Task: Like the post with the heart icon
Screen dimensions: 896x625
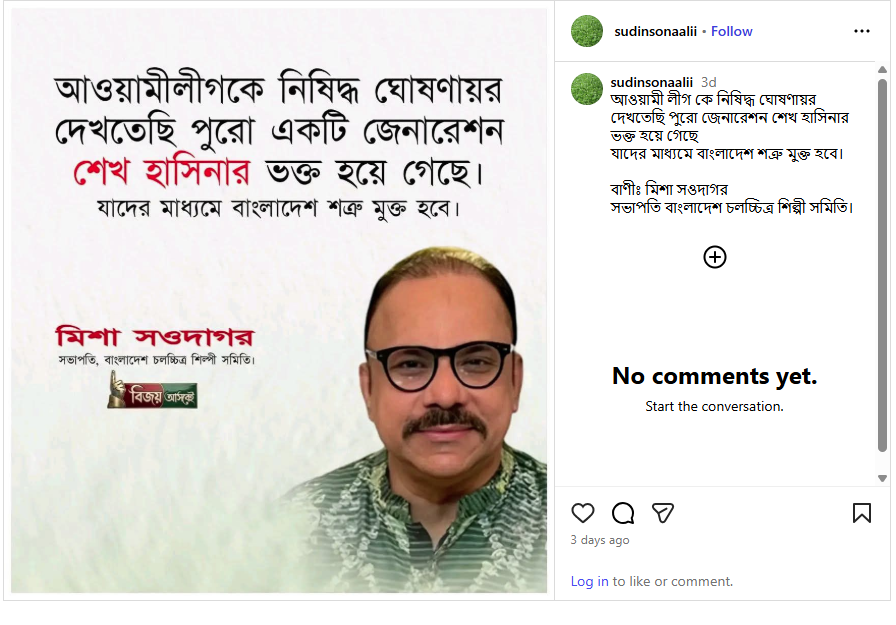Action: tap(582, 512)
